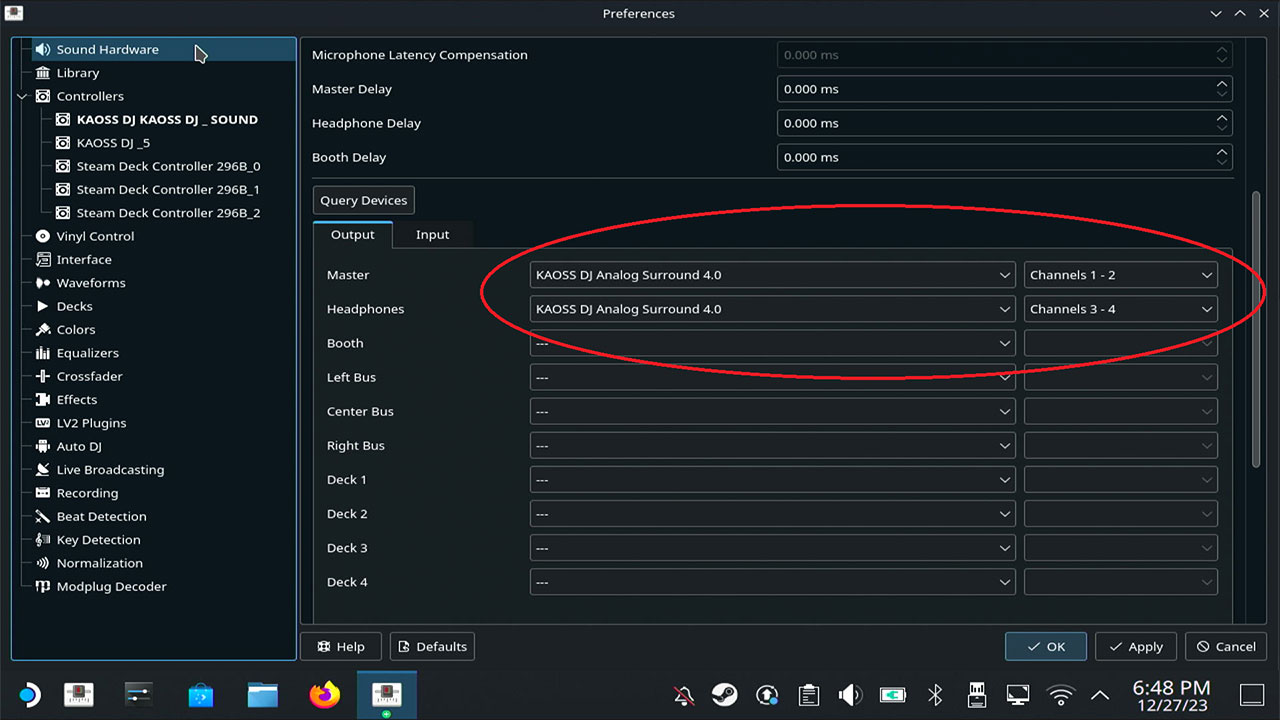Open Booth output device dropdown
1280x720 pixels.
click(x=773, y=343)
